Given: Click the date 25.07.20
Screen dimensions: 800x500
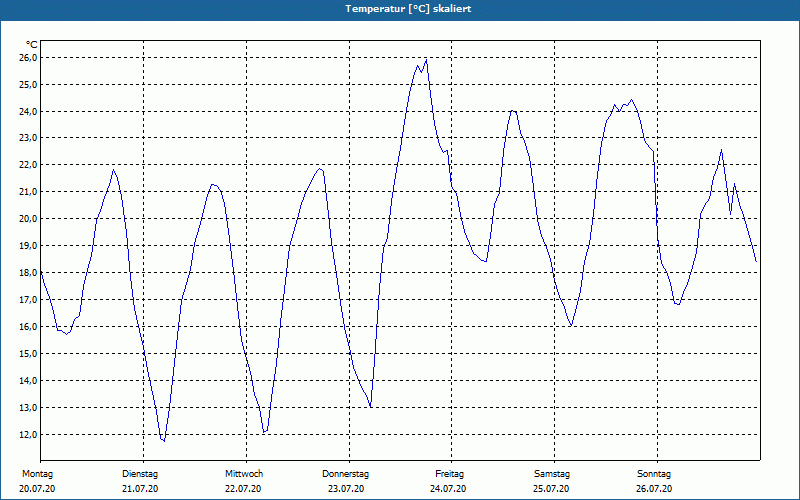Looking at the screenshot, I should click(551, 489).
